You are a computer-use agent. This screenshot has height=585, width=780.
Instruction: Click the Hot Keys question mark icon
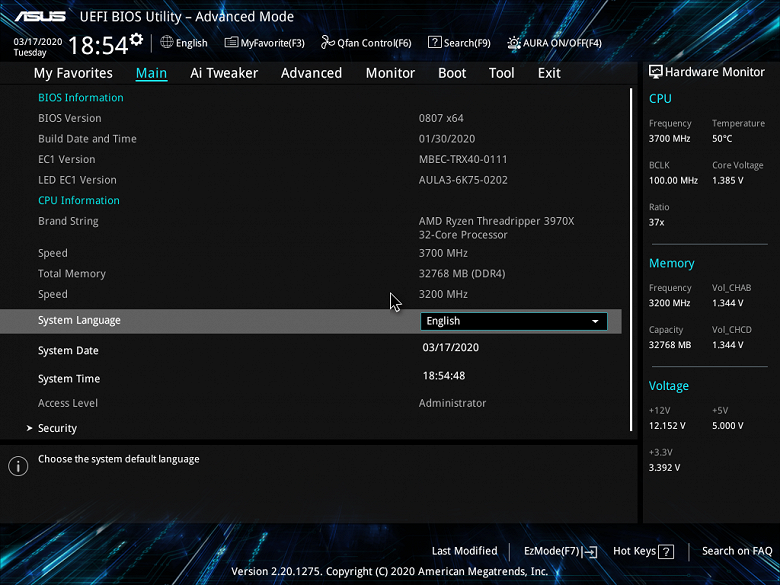click(x=666, y=551)
